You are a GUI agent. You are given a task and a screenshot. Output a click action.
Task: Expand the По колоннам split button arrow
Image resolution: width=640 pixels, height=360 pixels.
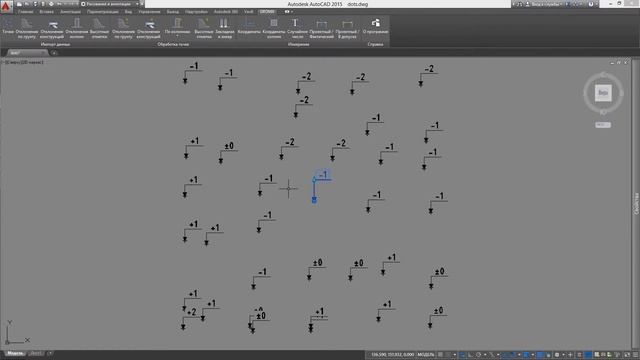pyautogui.click(x=178, y=36)
